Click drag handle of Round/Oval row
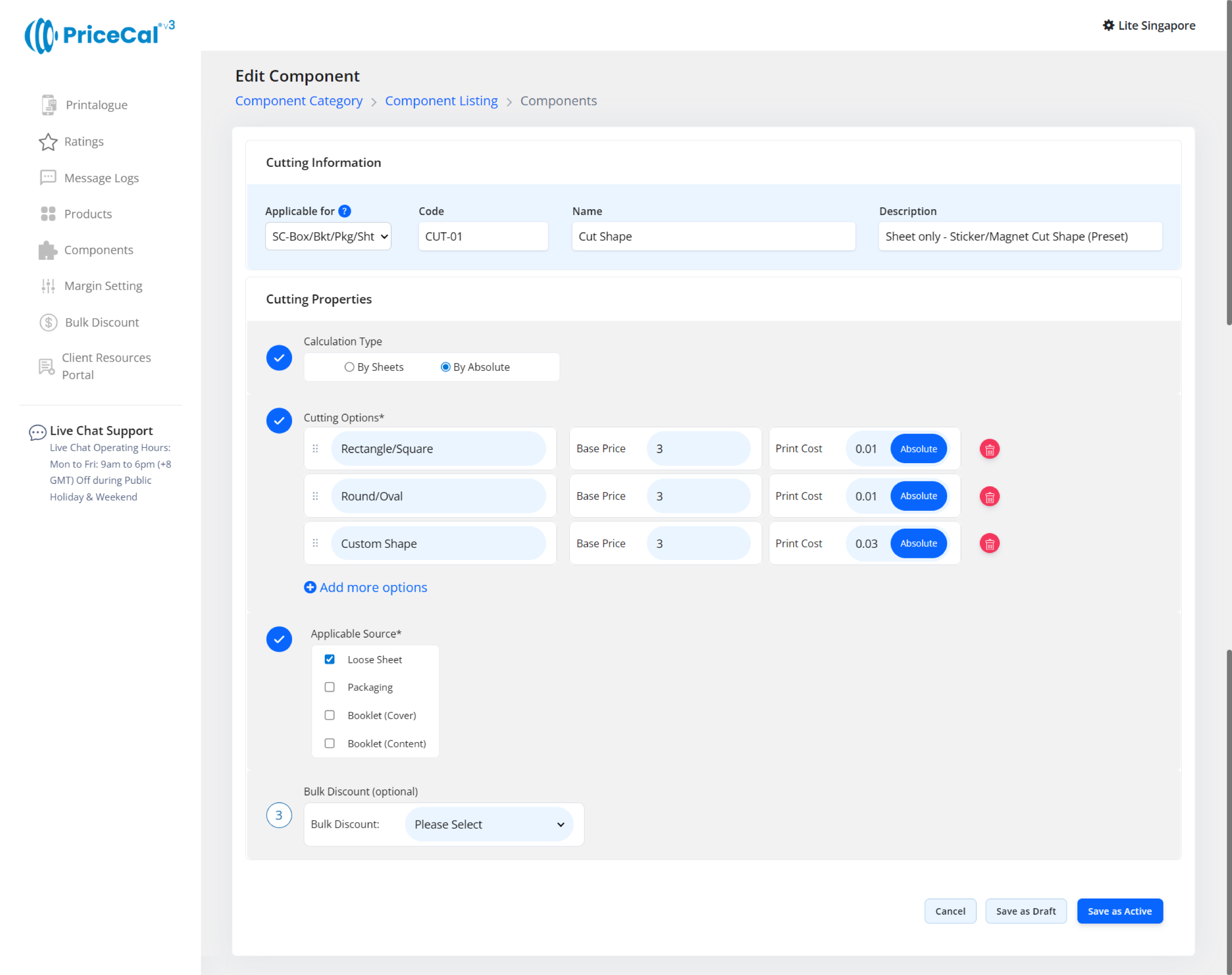 (315, 496)
